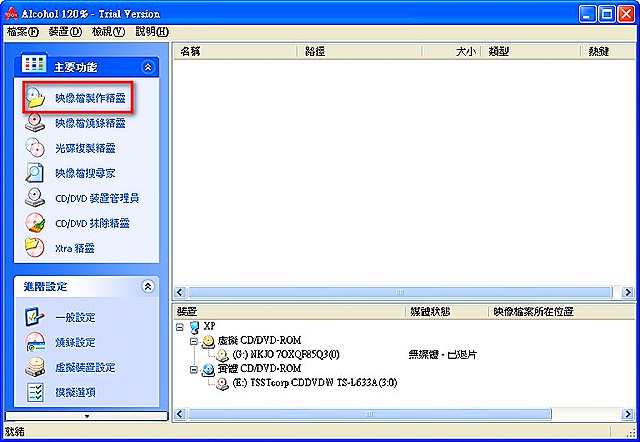The image size is (640, 442).
Task: Click the sidebar bottom scroll-down arrow
Action: pyautogui.click(x=87, y=416)
